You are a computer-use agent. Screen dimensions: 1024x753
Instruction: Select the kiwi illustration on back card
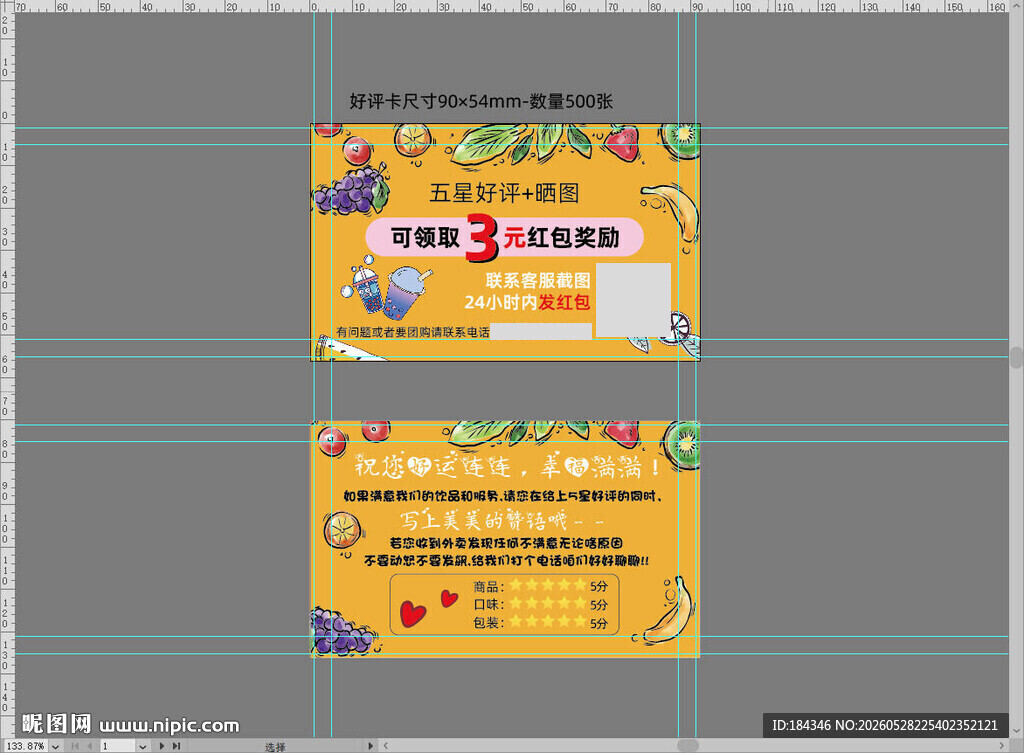click(x=682, y=443)
